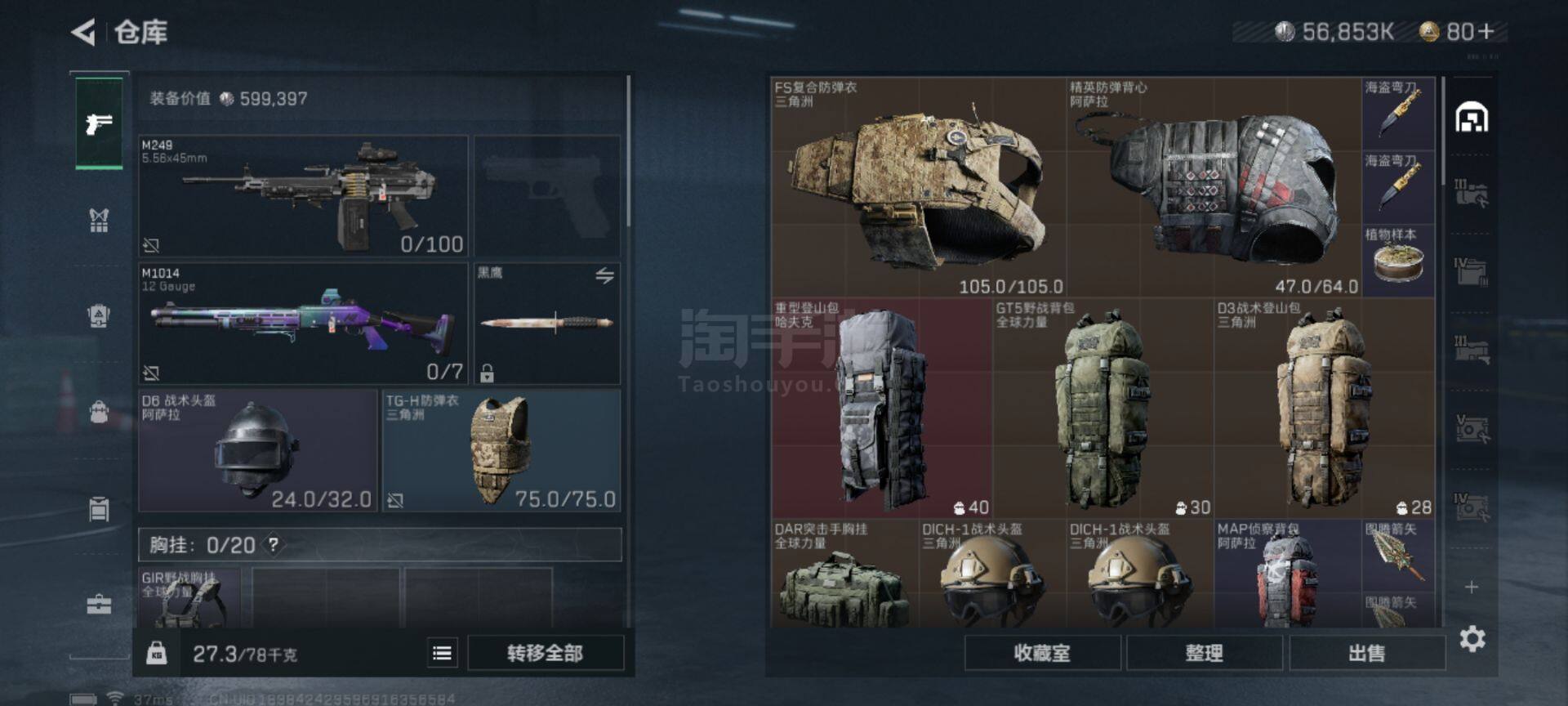Click the 出售 sell button
The image size is (1568, 706).
tap(1366, 653)
